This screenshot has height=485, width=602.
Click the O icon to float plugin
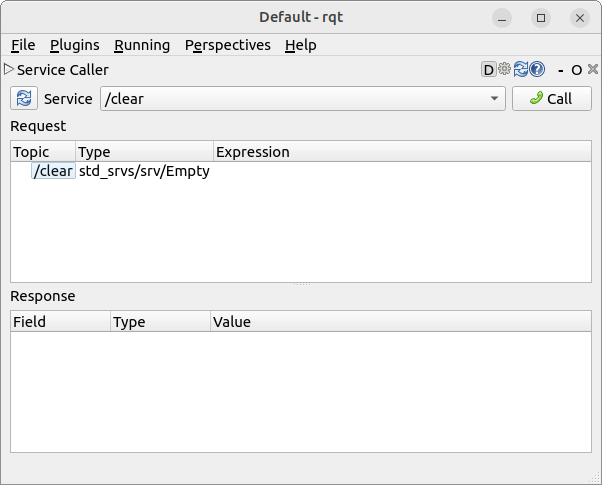click(577, 70)
